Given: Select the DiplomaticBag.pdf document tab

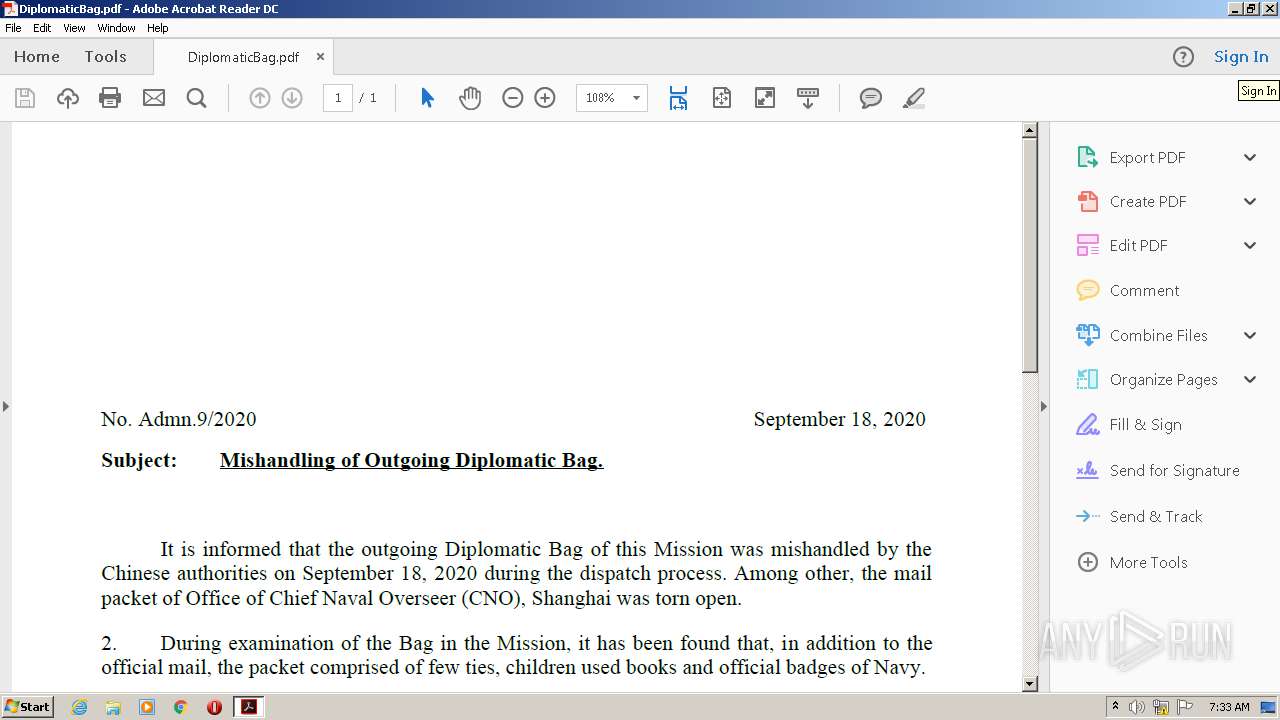Looking at the screenshot, I should (243, 57).
